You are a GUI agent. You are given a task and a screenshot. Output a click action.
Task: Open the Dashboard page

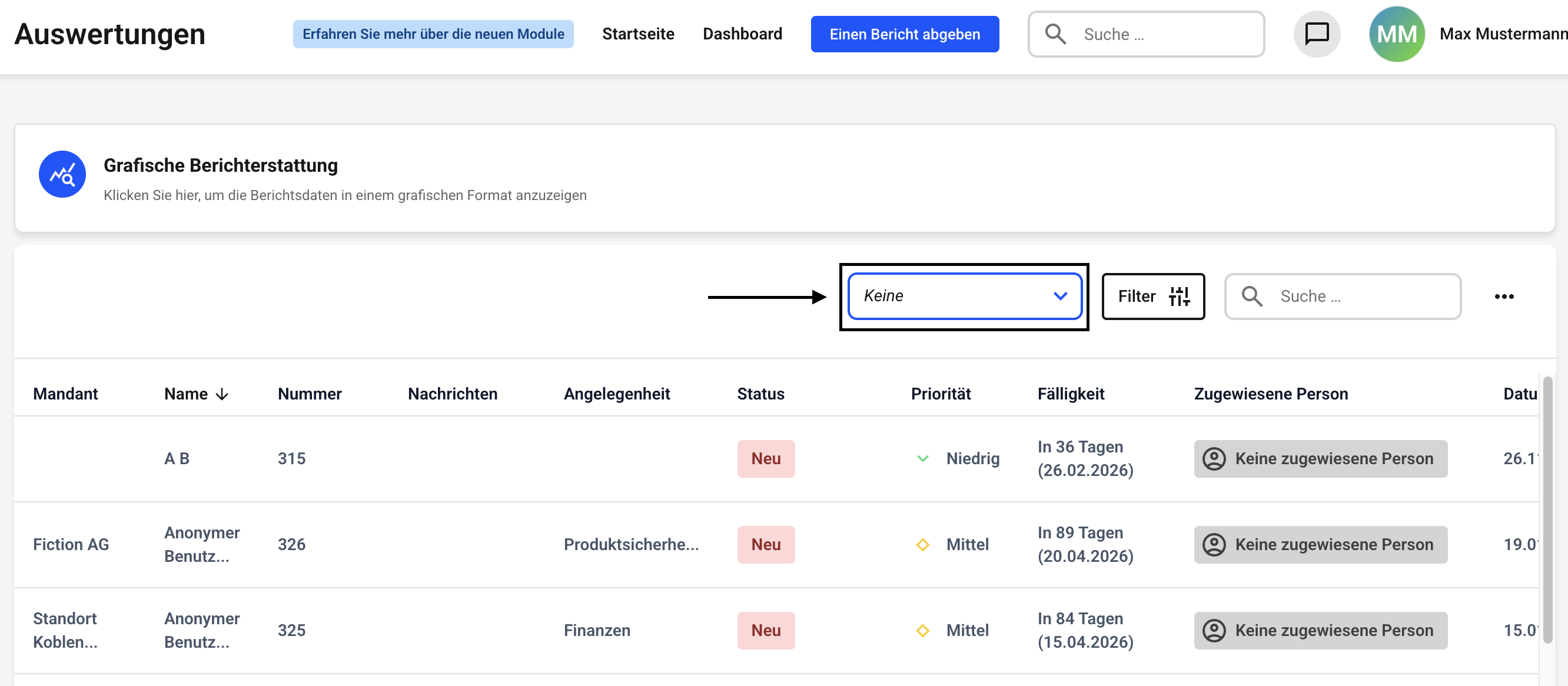742,34
